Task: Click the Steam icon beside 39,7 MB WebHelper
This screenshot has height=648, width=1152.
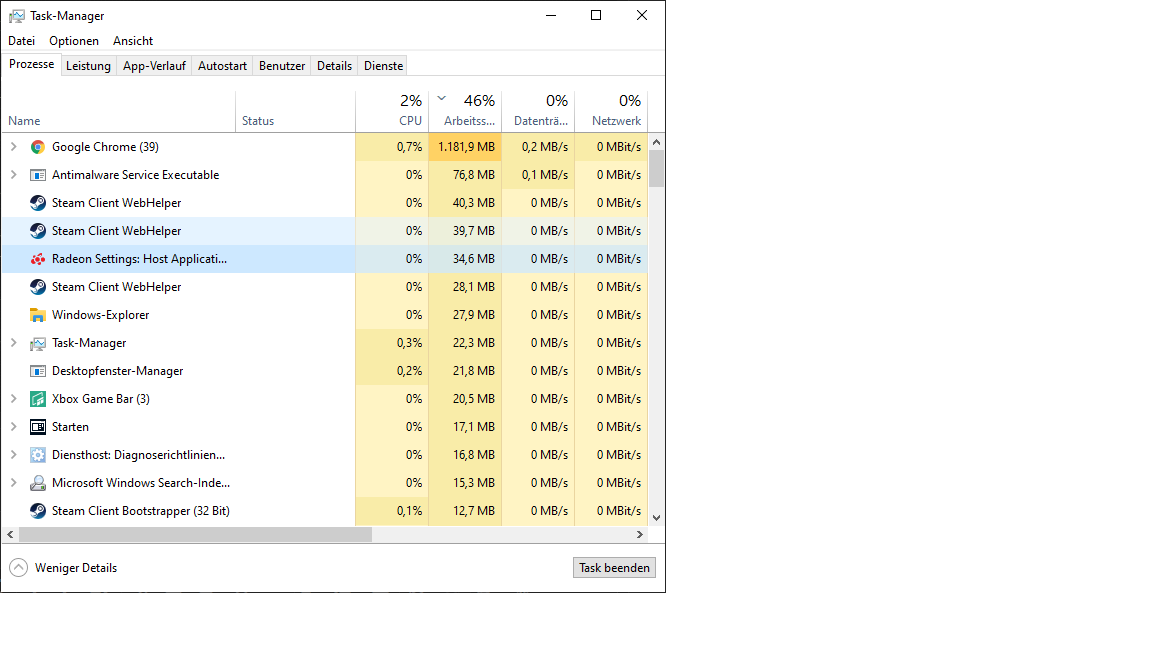Action: coord(37,231)
